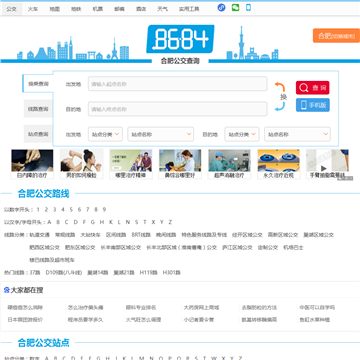This screenshot has height=360, width=360.
Task: Open the 机票 menu item
Action: click(97, 9)
